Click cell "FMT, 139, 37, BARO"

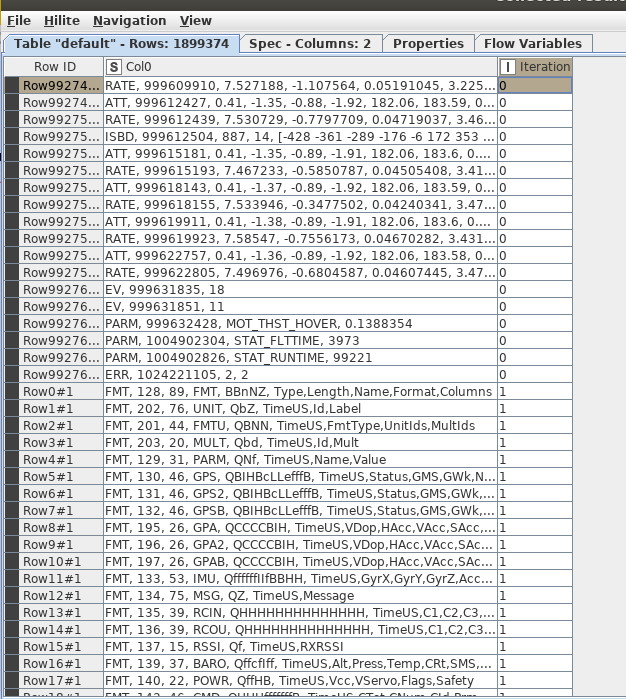[301, 663]
